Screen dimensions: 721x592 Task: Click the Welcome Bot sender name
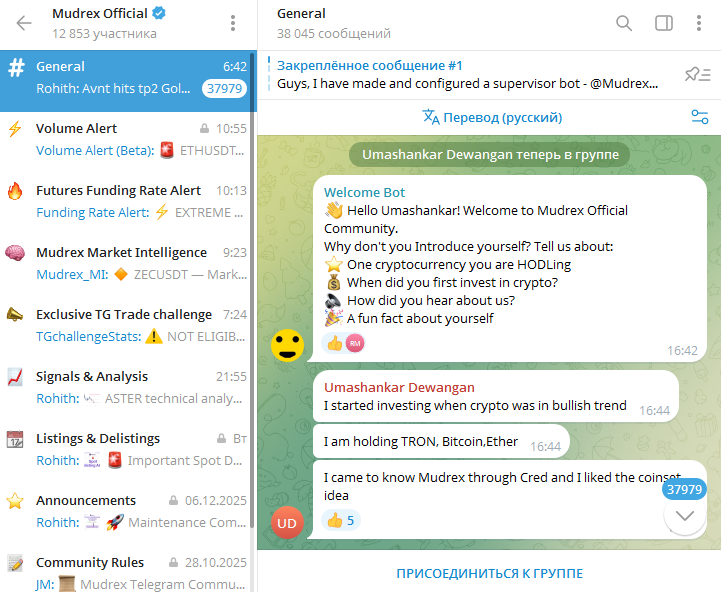click(364, 192)
